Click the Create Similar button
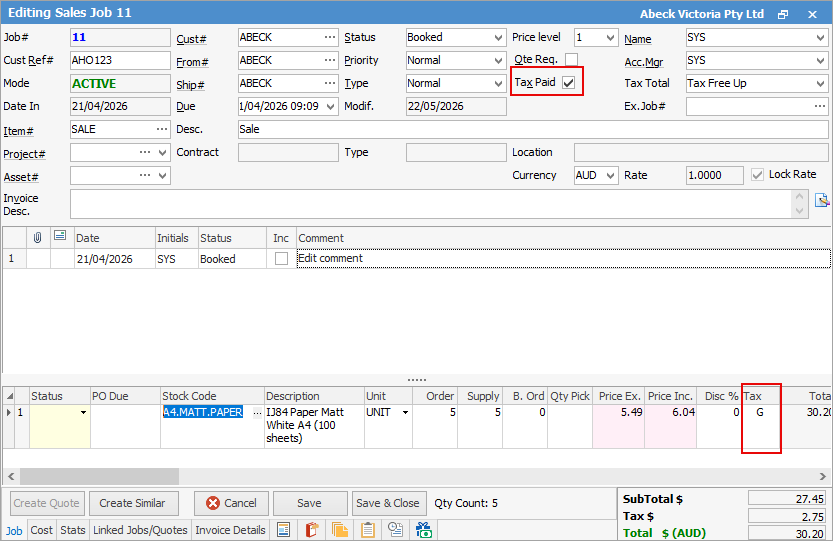 132,503
